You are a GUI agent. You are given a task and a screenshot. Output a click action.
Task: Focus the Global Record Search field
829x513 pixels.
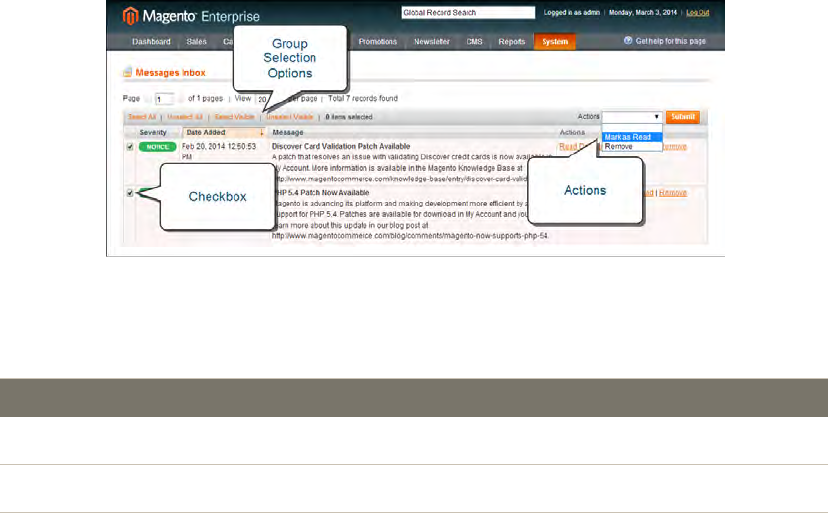click(468, 13)
